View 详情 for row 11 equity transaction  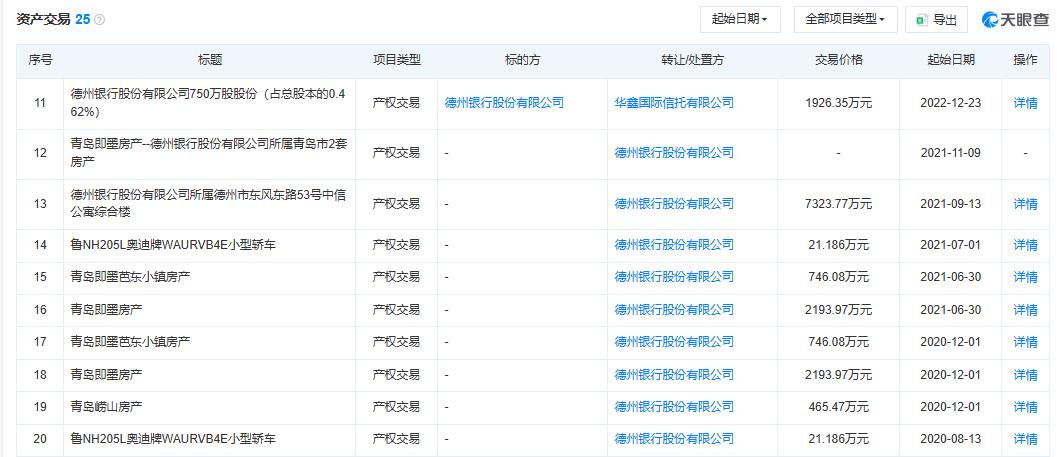coord(1025,102)
